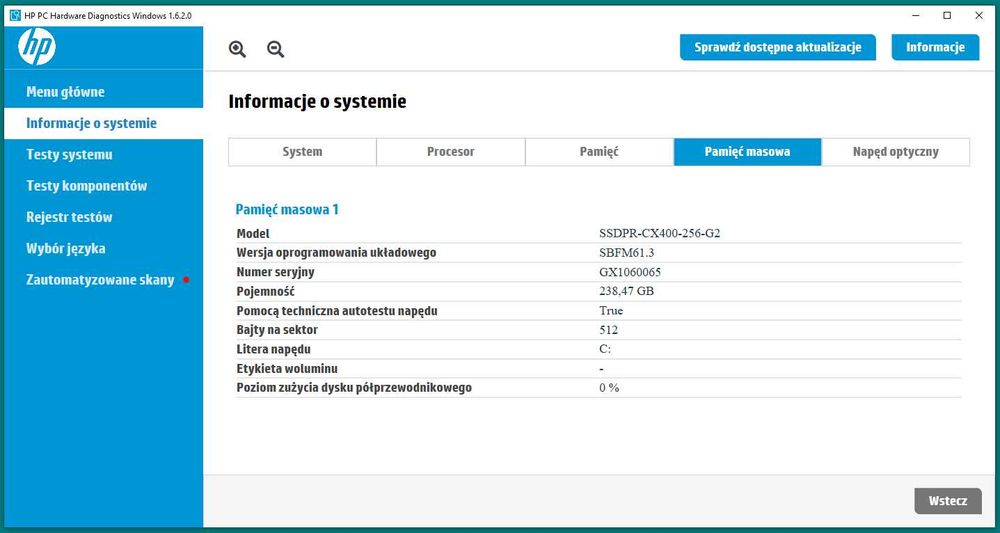Click the Informacje button
This screenshot has height=533, width=1000.
pyautogui.click(x=935, y=47)
